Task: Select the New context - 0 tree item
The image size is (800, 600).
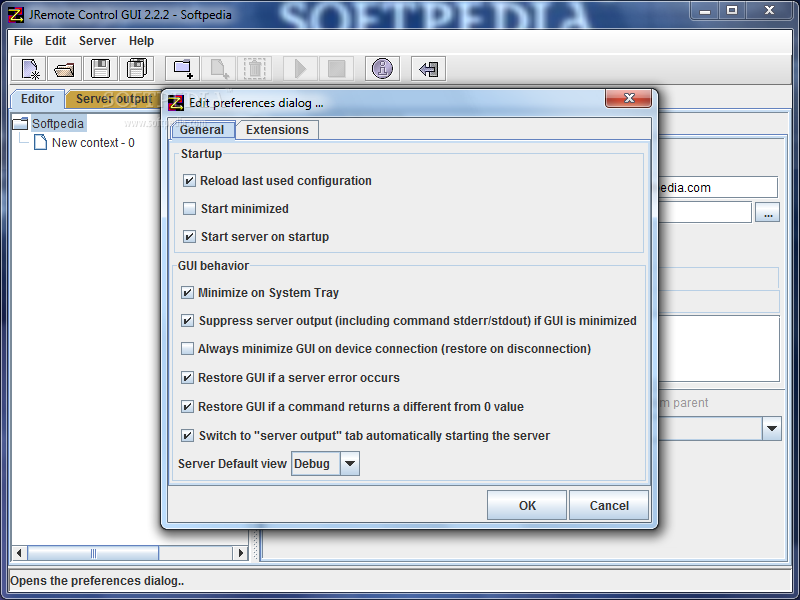Action: 93,143
